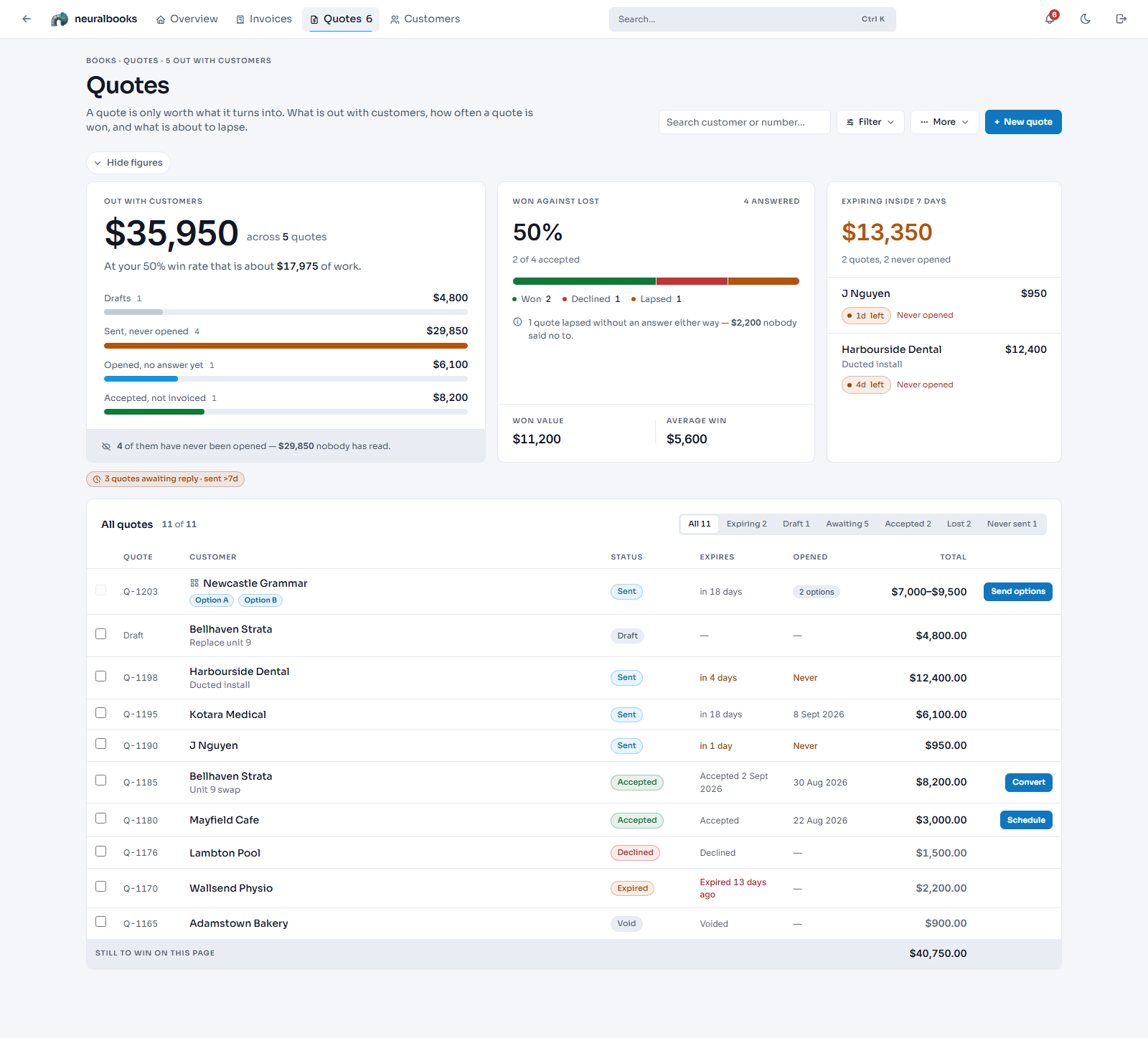Image resolution: width=1148 pixels, height=1038 pixels.
Task: Switch to the Customers tab
Action: 425,19
